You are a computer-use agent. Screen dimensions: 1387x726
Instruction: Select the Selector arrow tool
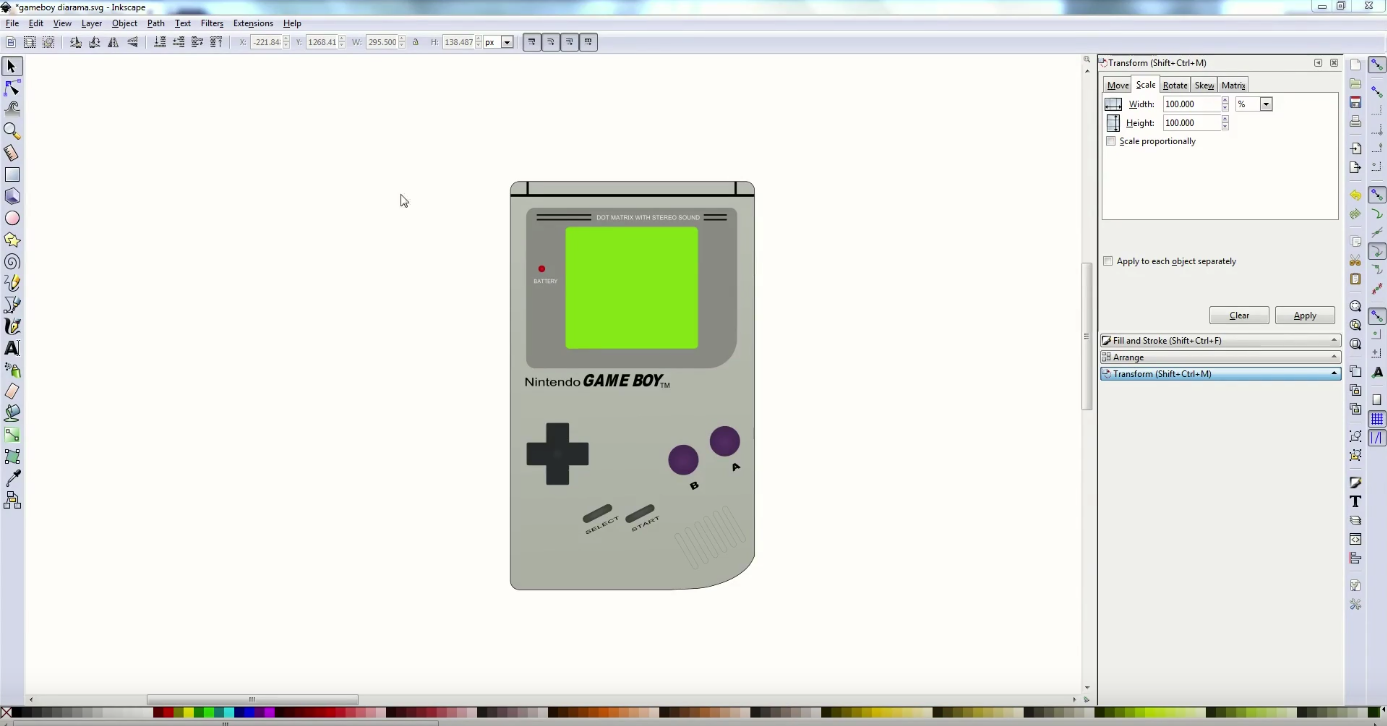tap(12, 67)
